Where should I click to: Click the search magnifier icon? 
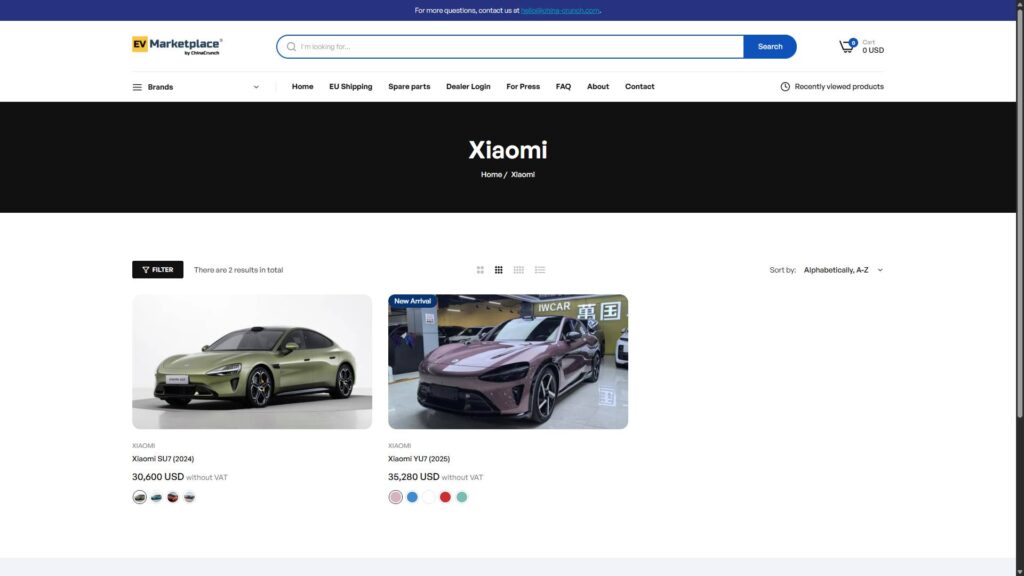point(291,46)
